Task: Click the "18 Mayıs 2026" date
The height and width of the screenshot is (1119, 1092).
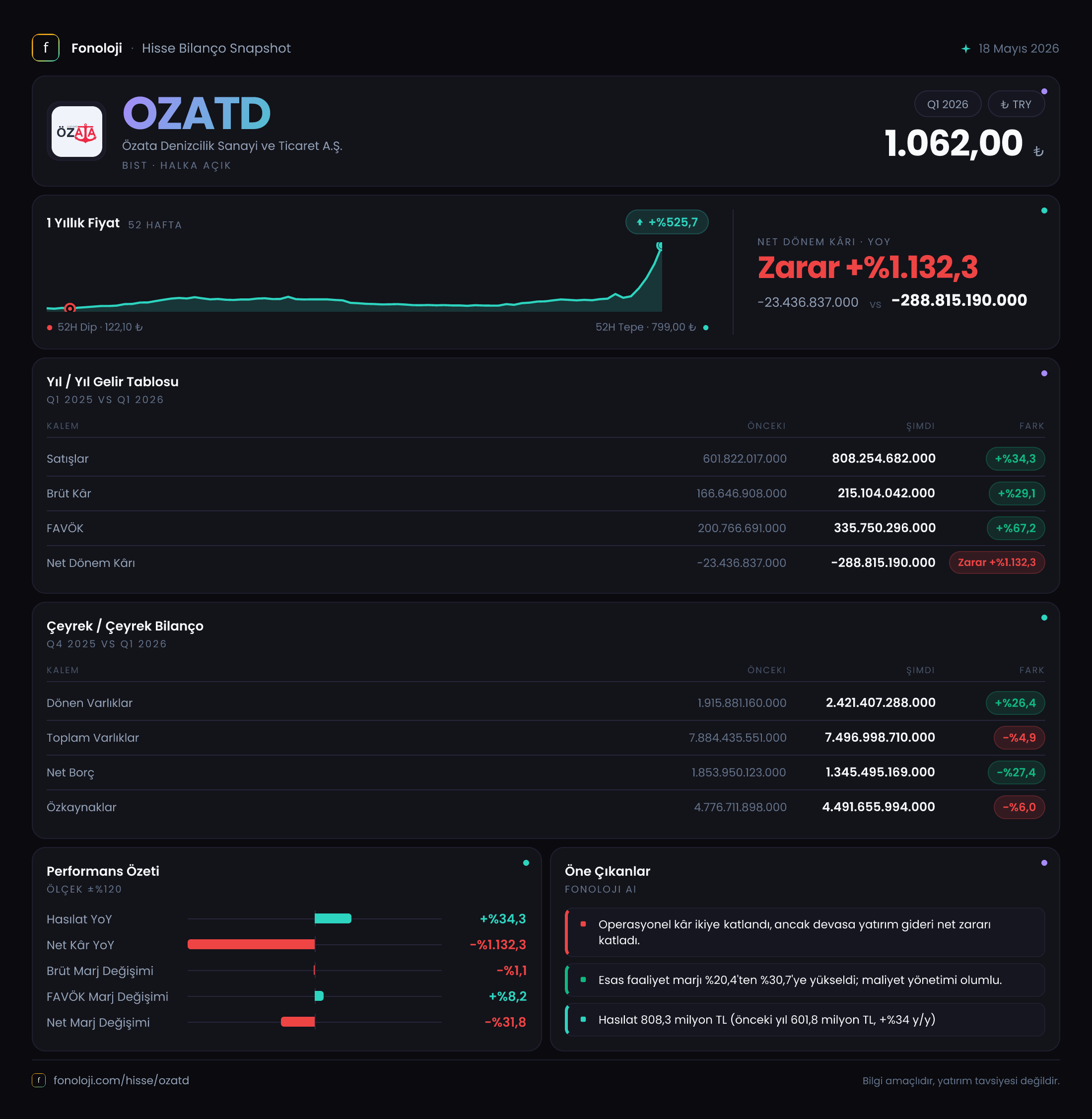Action: pyautogui.click(x=1019, y=48)
